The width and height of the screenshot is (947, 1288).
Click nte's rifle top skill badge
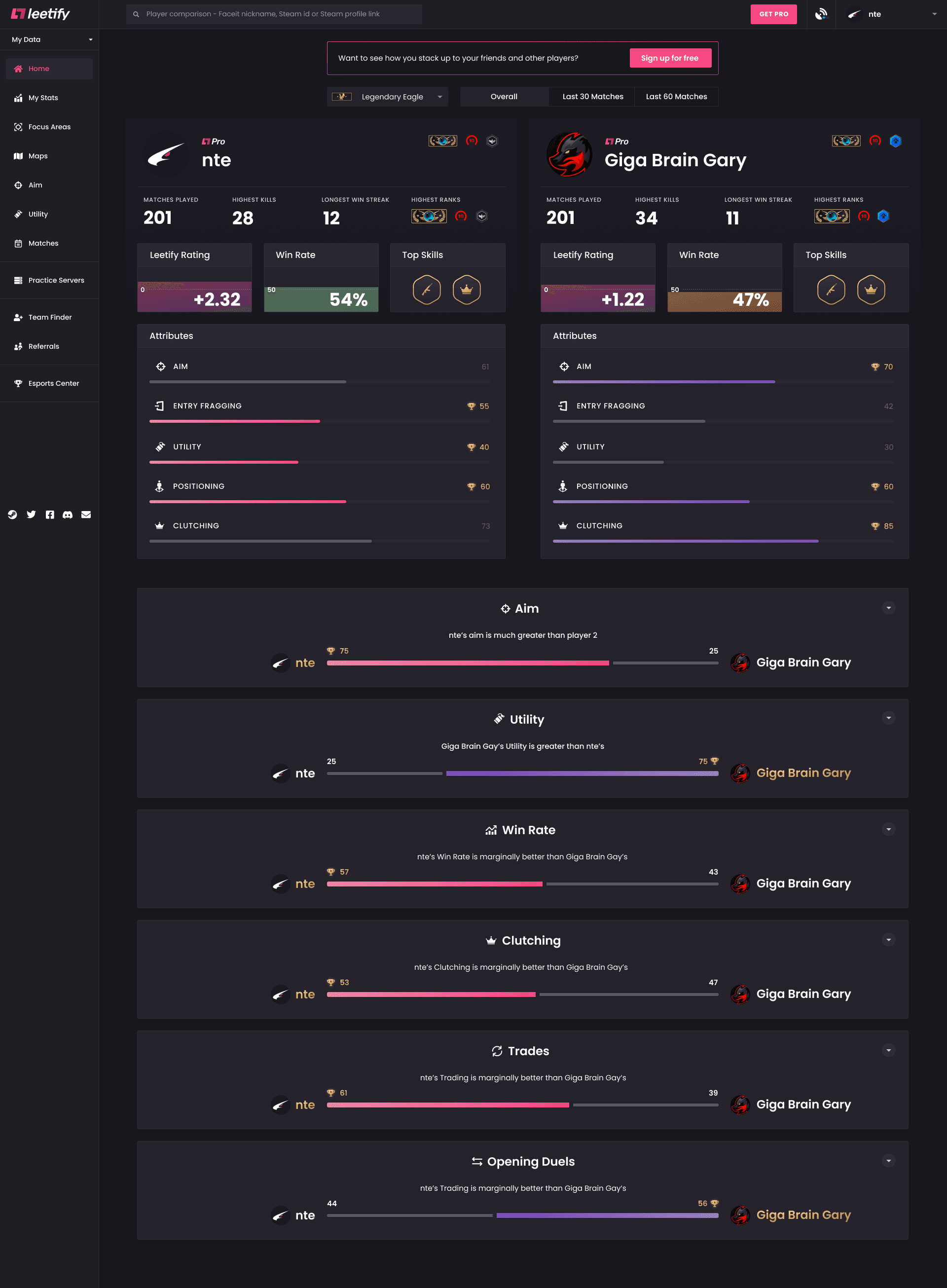point(427,290)
